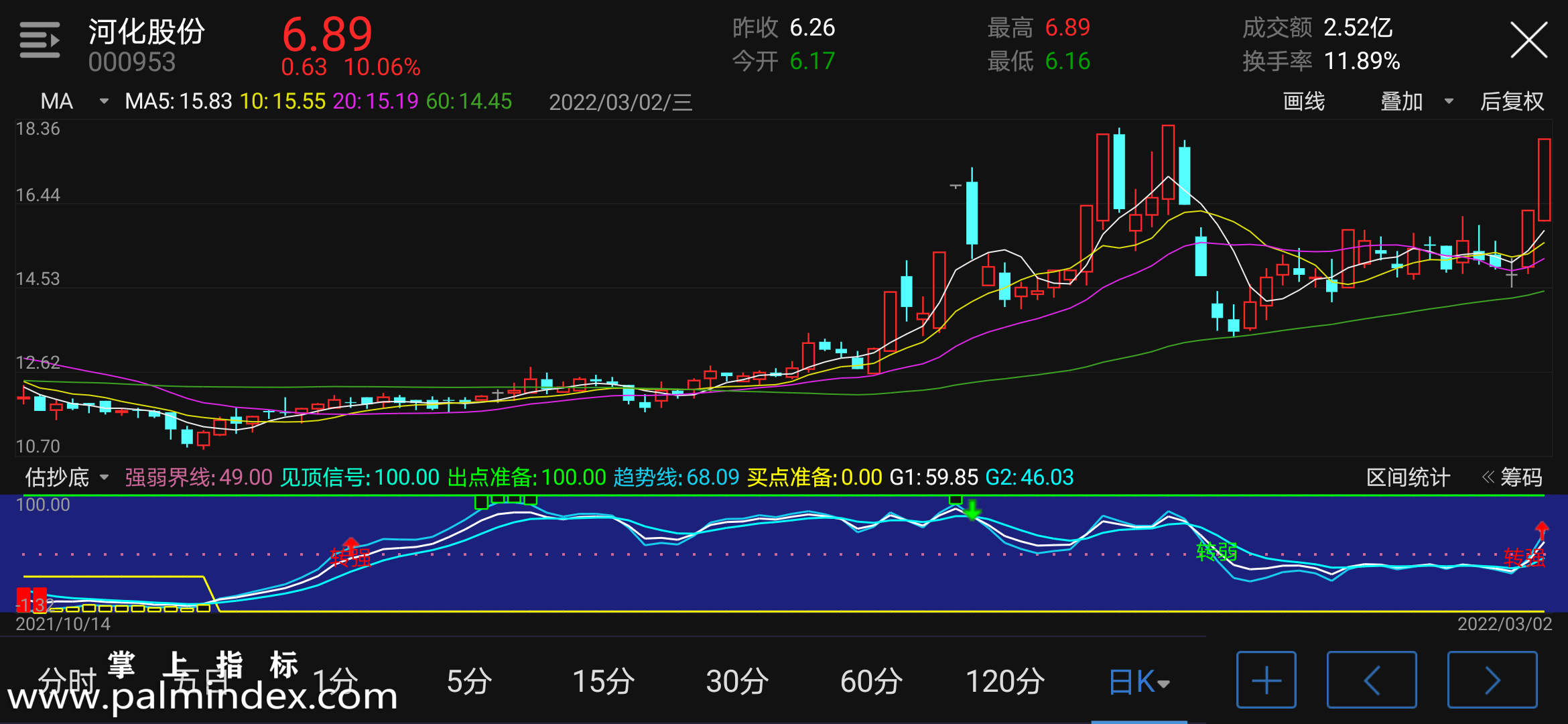The width and height of the screenshot is (1568, 724).
Task: Close the chart with X icon
Action: pos(1529,40)
